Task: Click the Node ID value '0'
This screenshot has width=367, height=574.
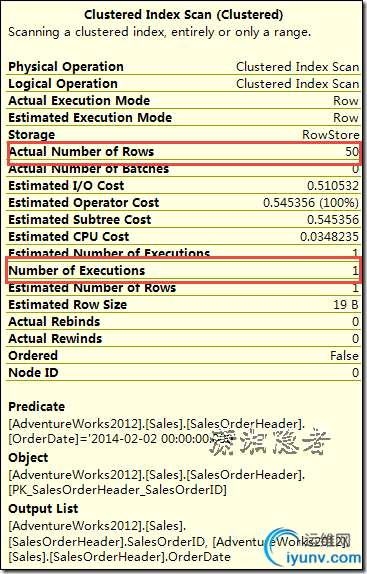Action: point(355,373)
